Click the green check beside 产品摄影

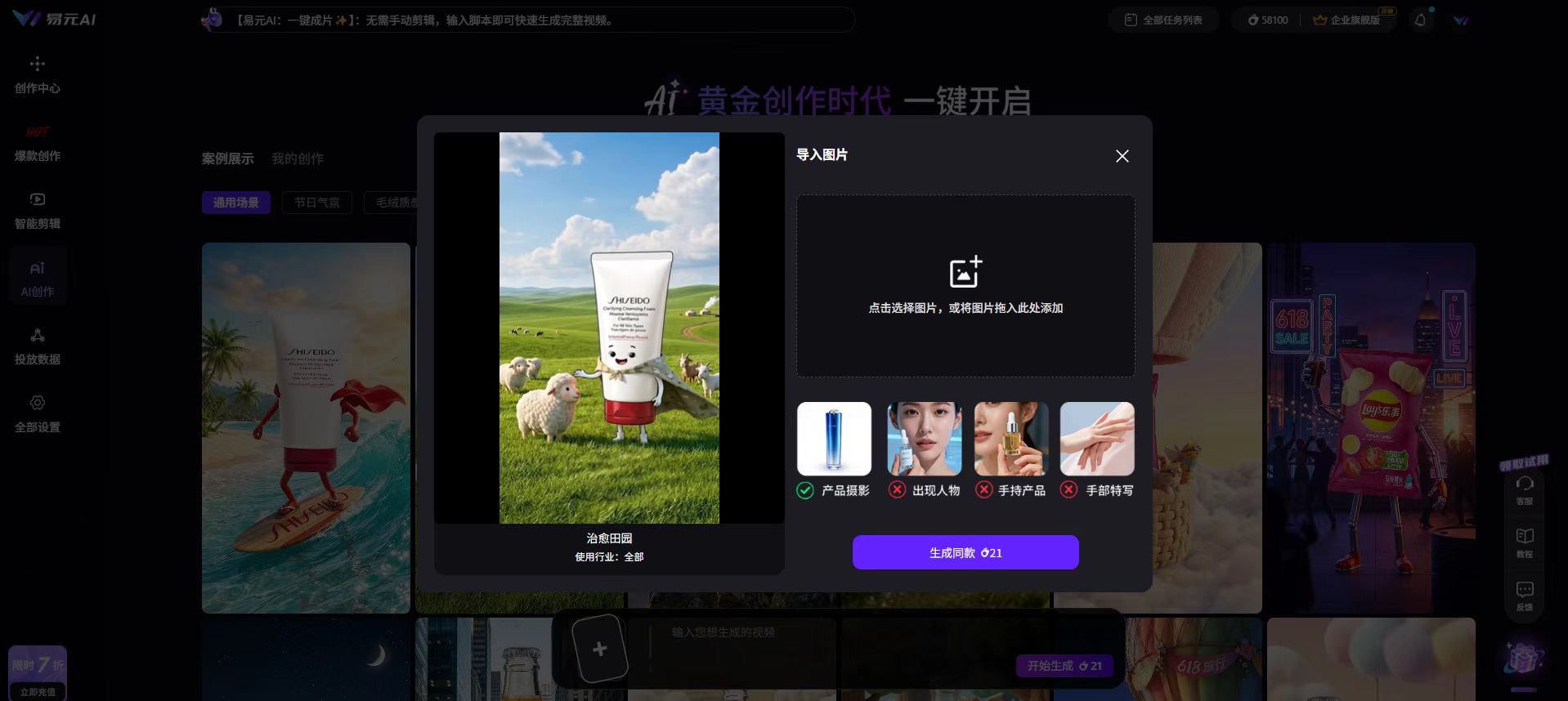pos(805,490)
